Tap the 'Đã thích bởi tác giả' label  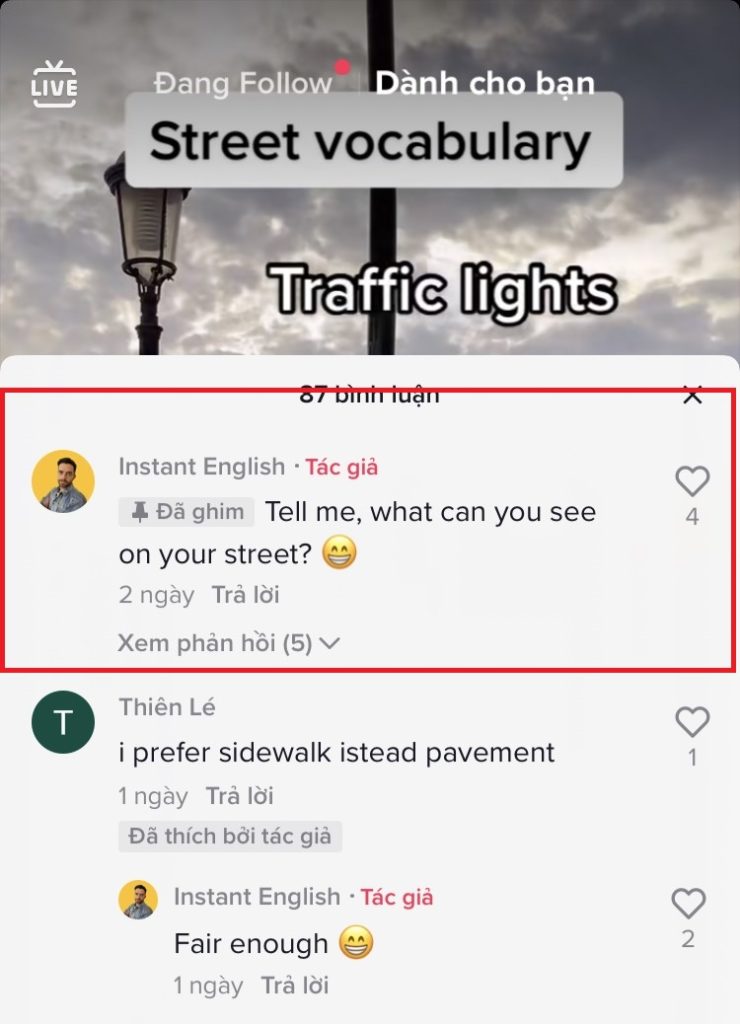coord(230,836)
